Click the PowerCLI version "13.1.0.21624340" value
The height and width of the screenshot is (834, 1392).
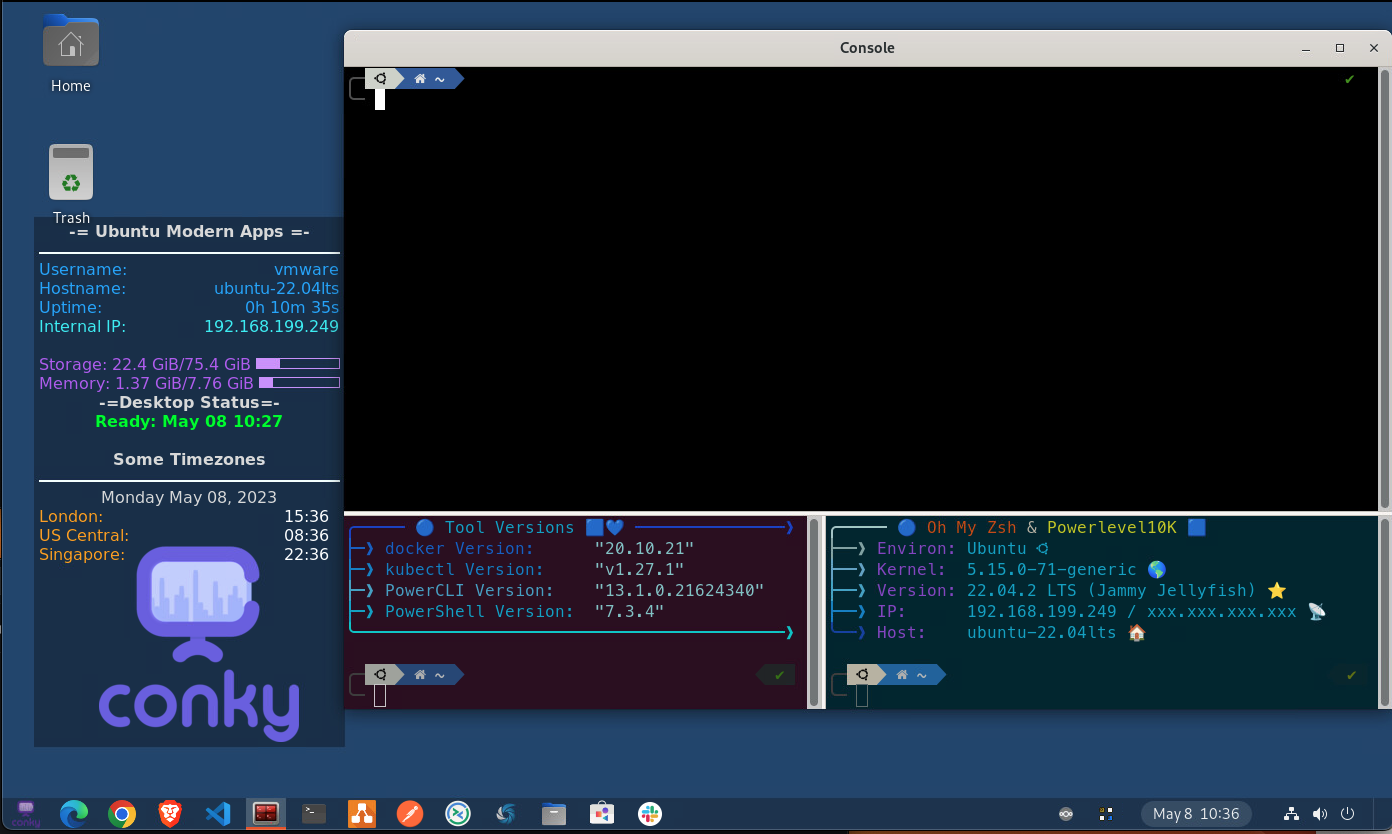679,591
